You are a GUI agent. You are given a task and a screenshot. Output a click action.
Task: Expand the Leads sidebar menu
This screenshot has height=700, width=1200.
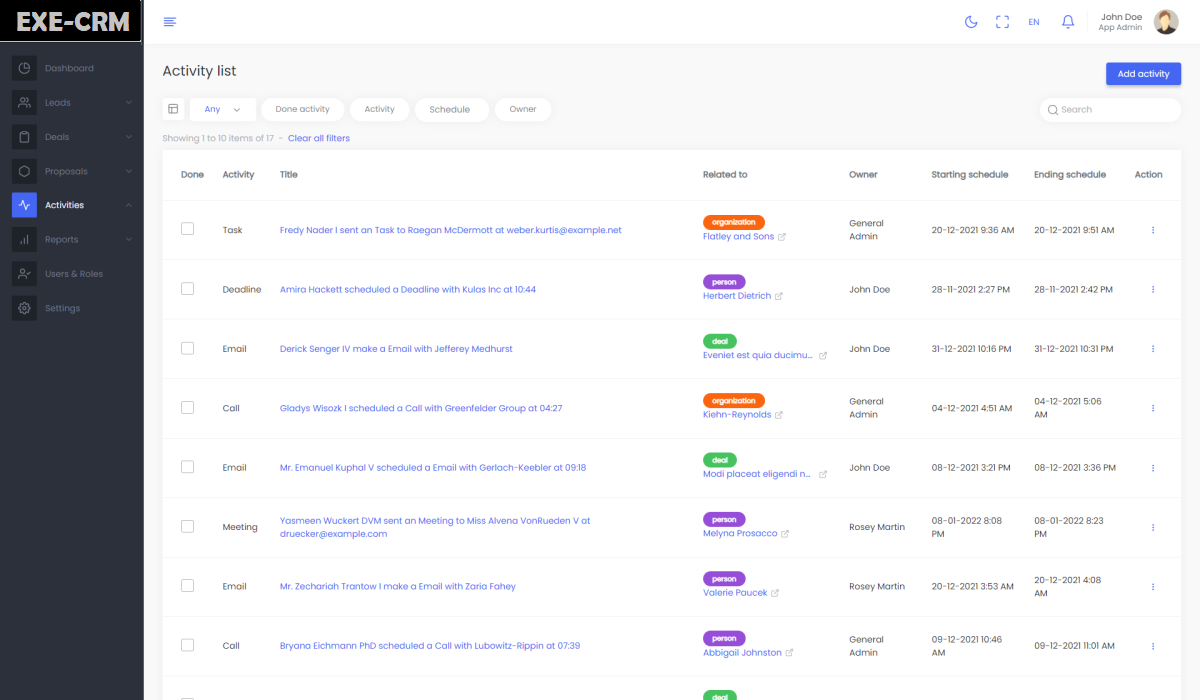coord(72,102)
